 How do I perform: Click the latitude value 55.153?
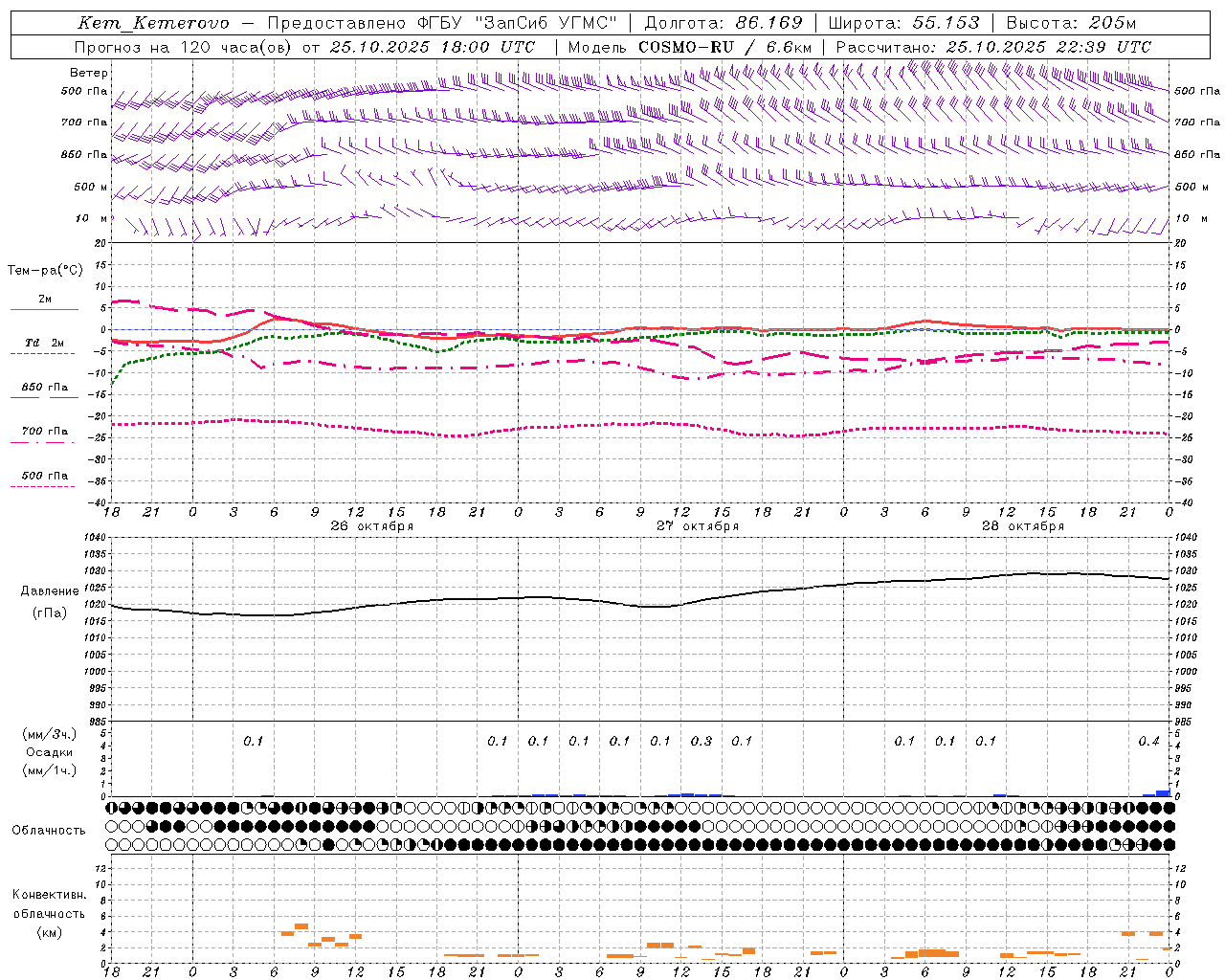tap(946, 23)
